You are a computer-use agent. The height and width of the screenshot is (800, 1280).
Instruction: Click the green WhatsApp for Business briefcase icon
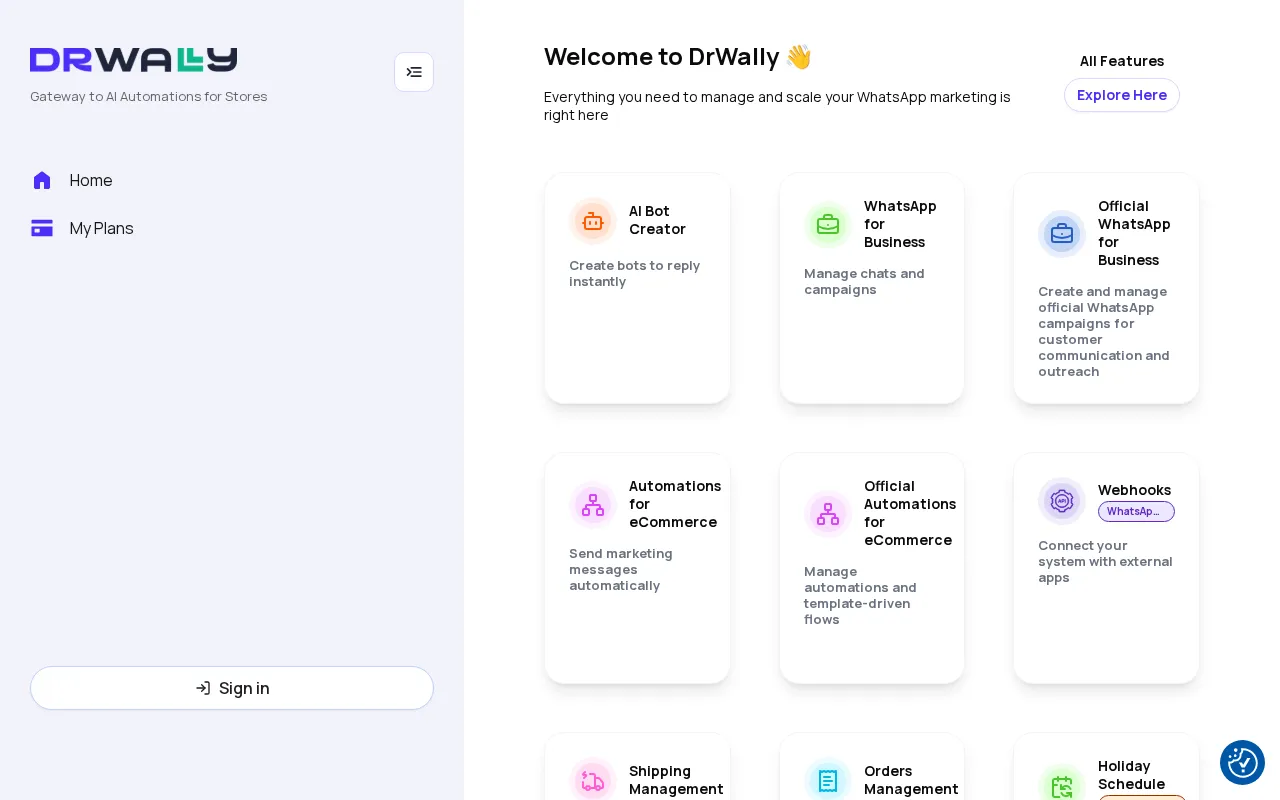828,225
